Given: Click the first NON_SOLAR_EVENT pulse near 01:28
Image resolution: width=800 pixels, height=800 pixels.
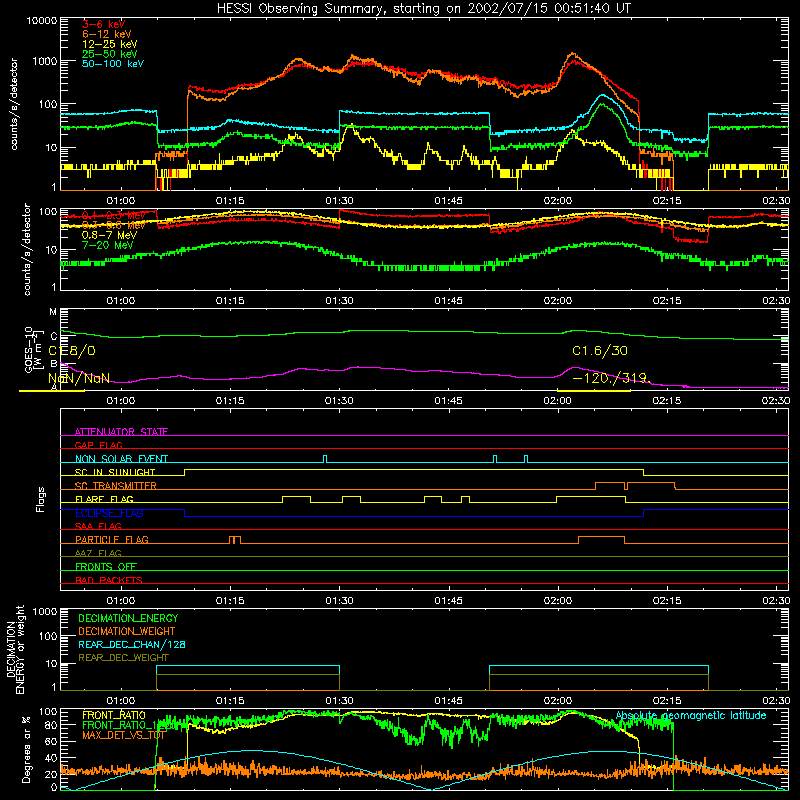Looking at the screenshot, I should [325, 459].
